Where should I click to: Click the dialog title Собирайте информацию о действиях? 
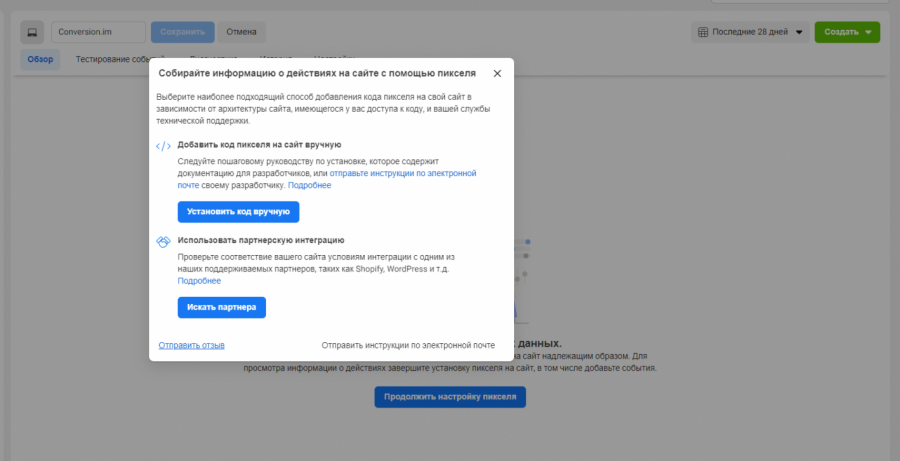pyautogui.click(x=317, y=73)
